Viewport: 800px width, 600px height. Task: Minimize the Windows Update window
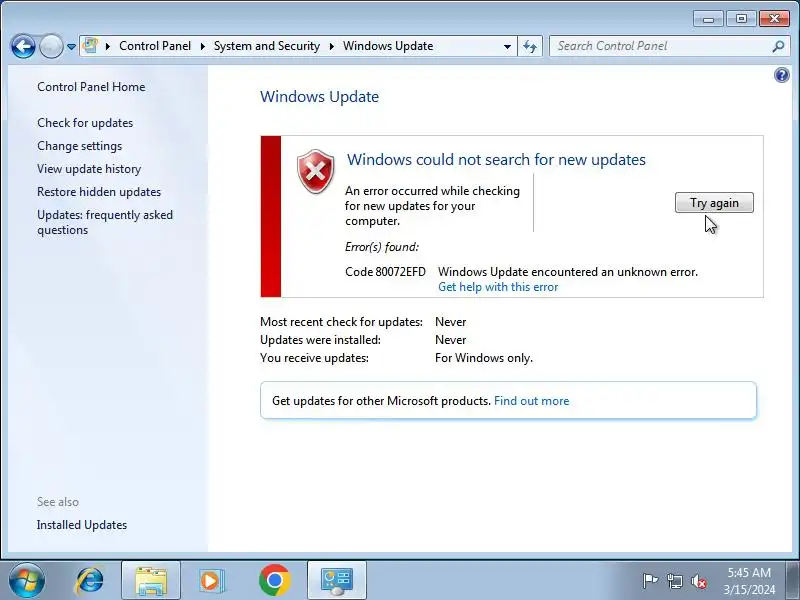point(708,19)
